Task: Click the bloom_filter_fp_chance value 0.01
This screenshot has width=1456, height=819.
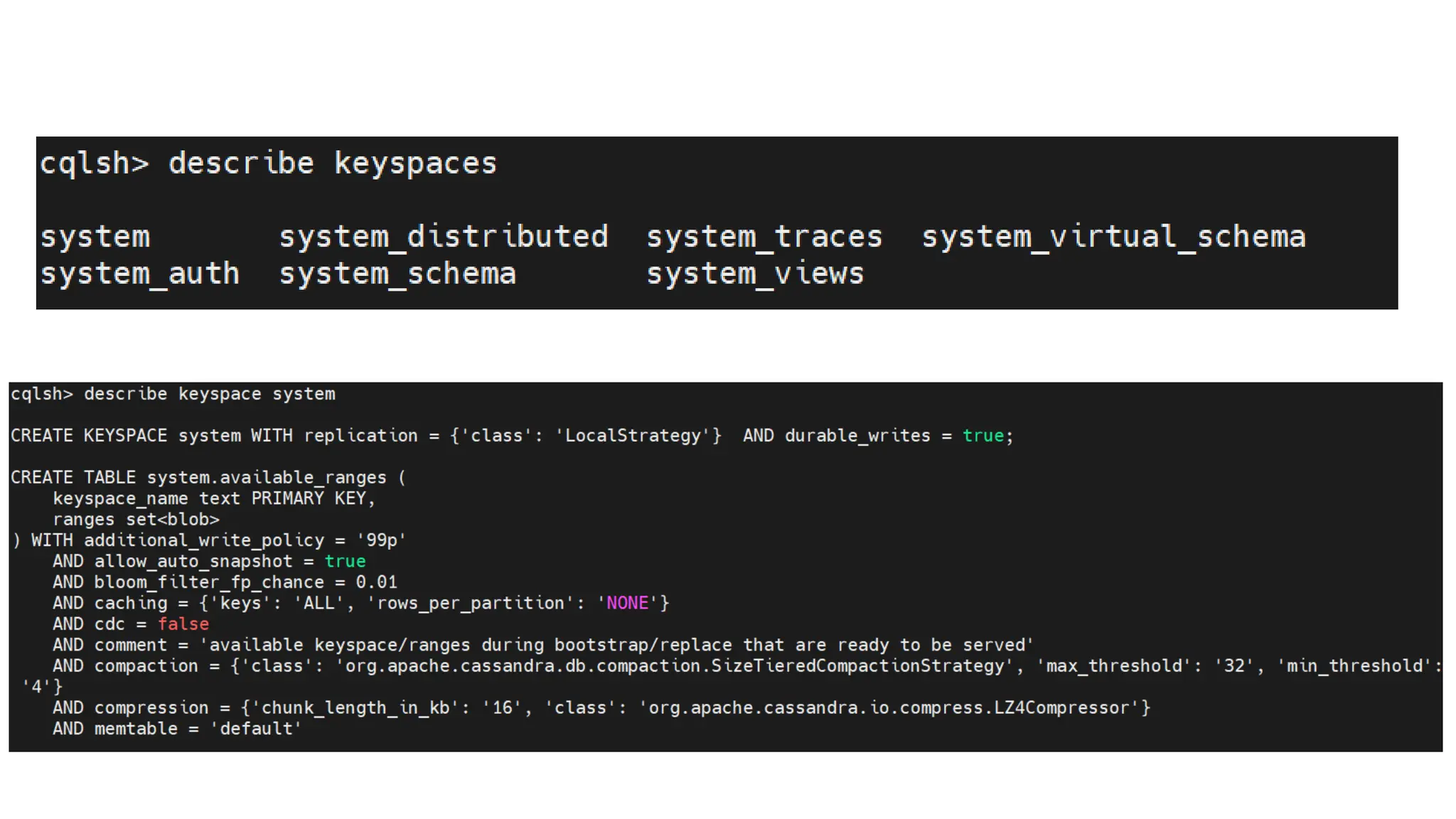Action: pos(376,582)
